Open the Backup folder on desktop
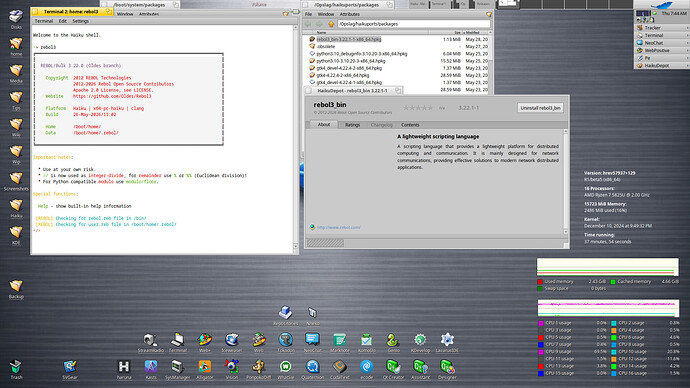This screenshot has height=388, width=690. tap(16, 286)
